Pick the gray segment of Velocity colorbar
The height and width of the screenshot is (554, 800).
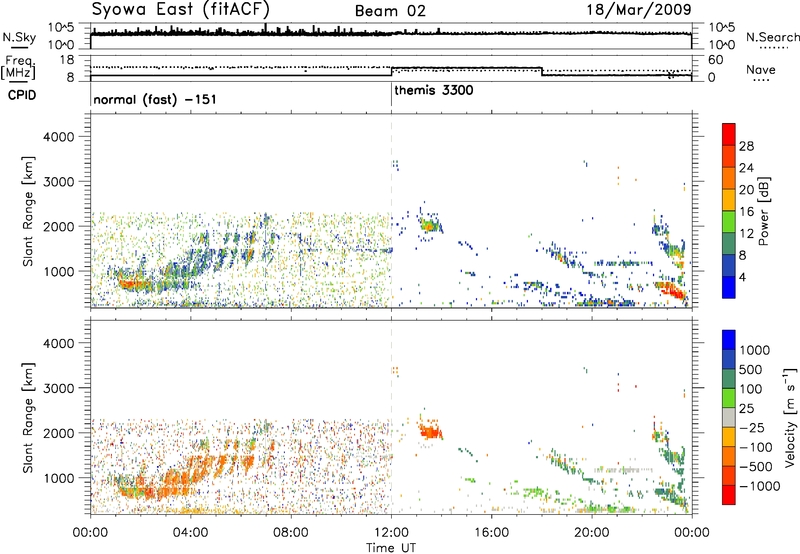coord(729,417)
